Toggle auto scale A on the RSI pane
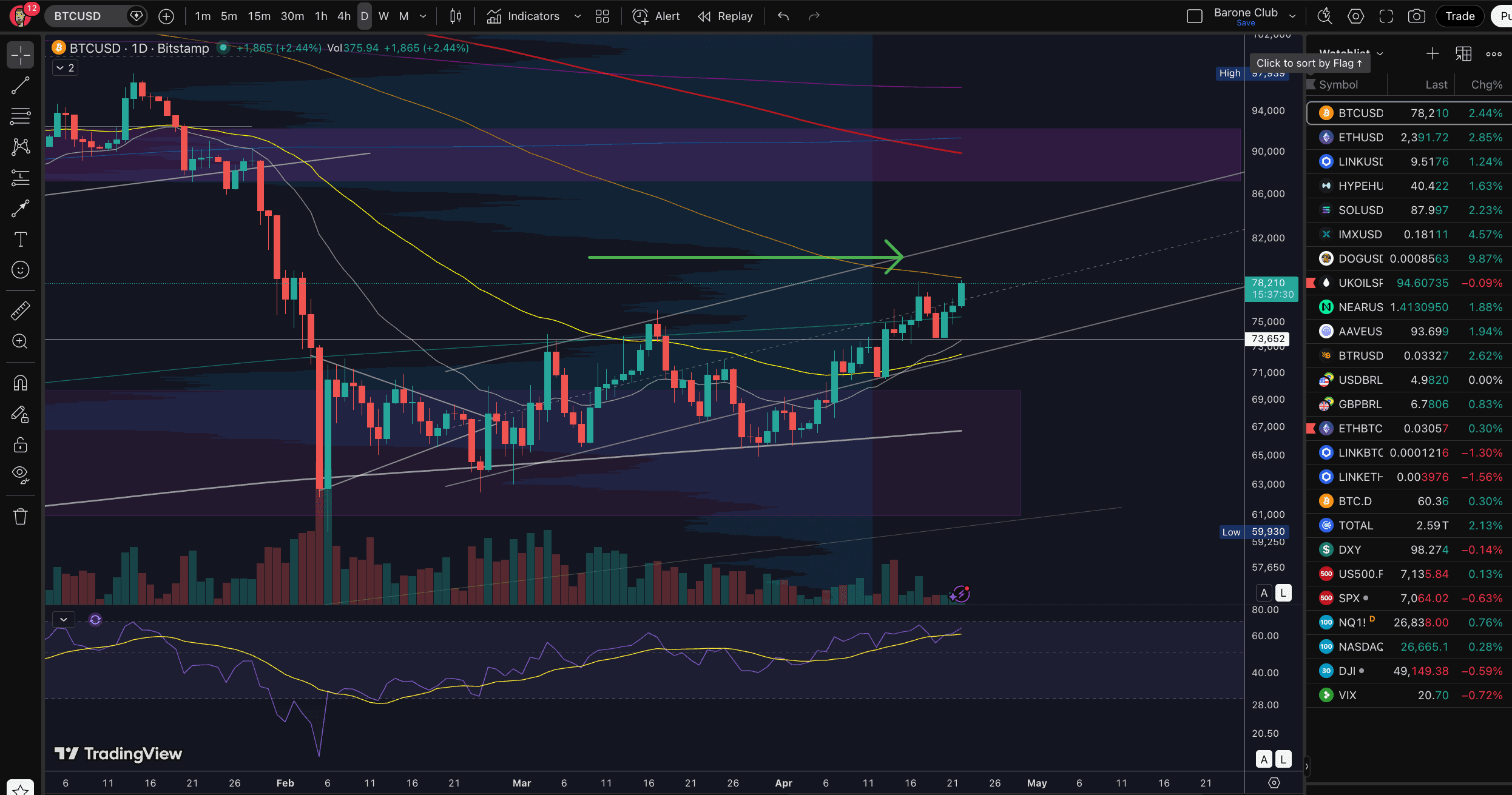1512x795 pixels. 1264,759
